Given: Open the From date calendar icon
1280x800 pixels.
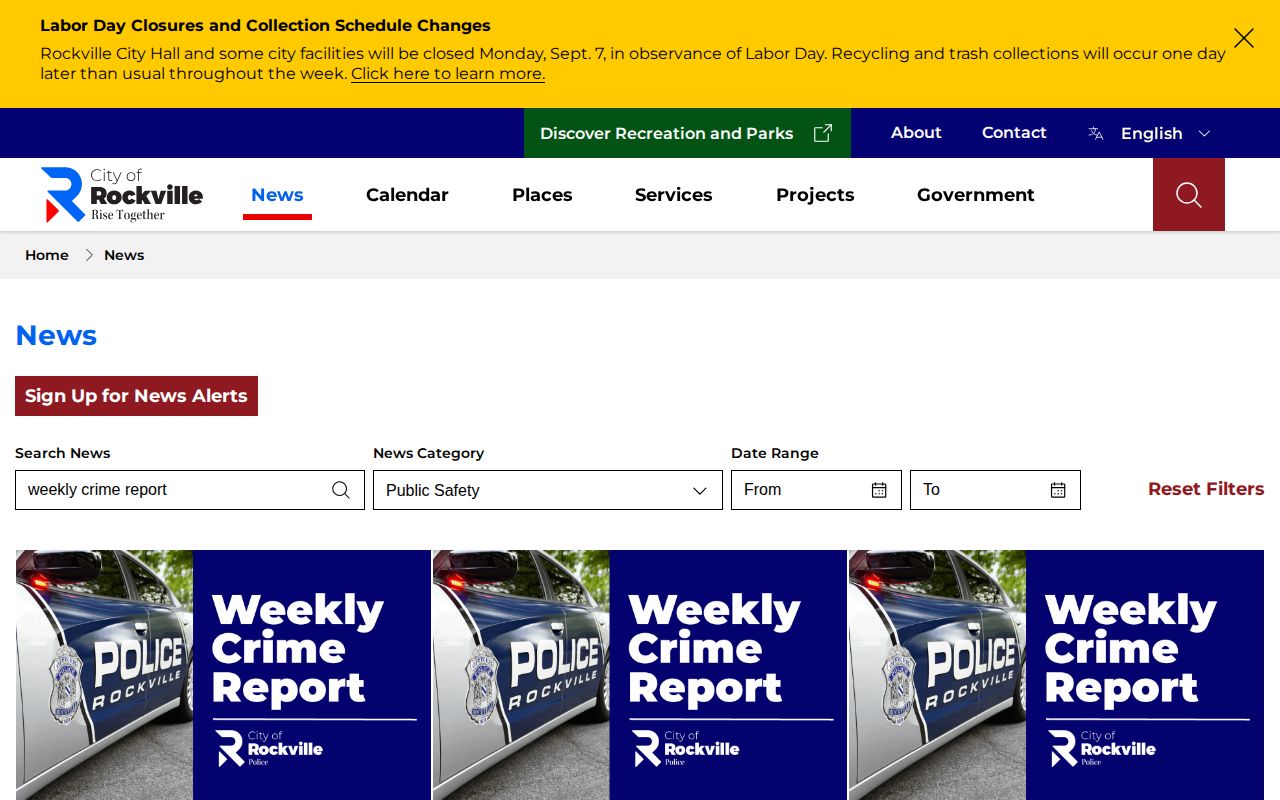Looking at the screenshot, I should coord(879,490).
